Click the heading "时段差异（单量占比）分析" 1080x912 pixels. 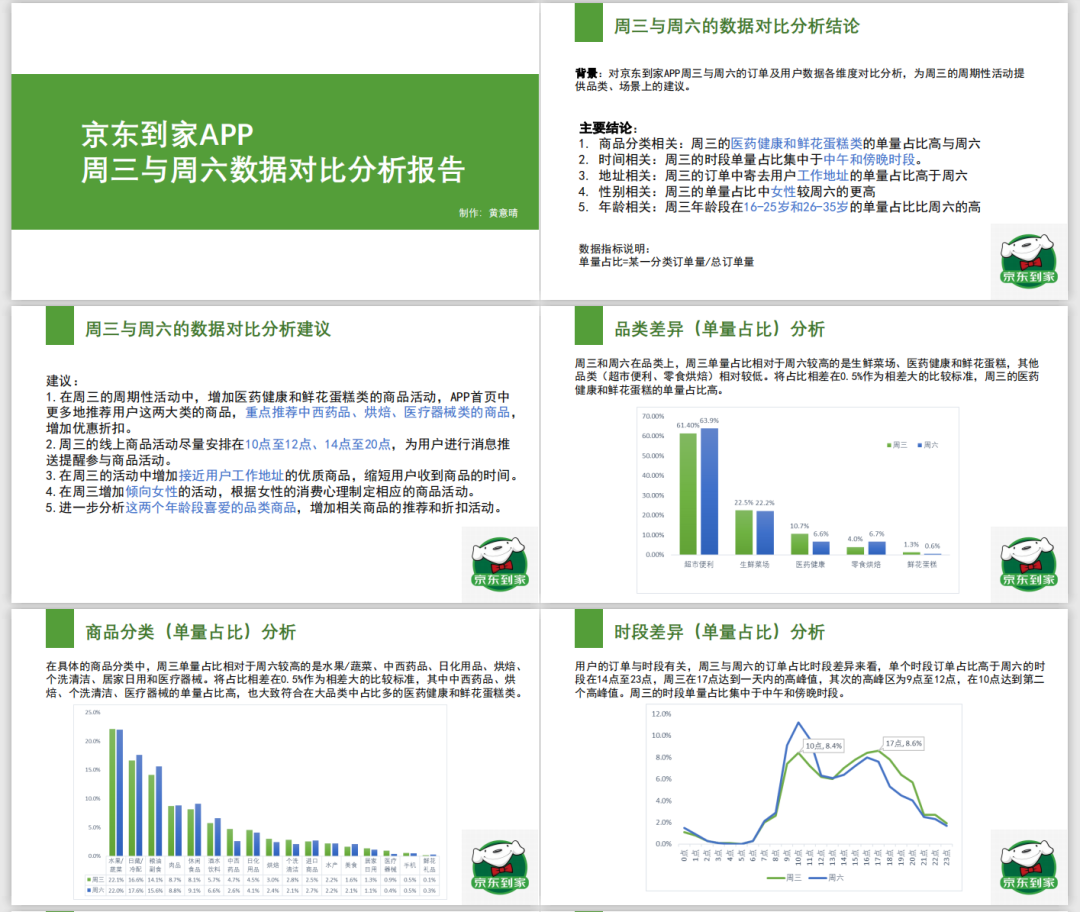(719, 632)
